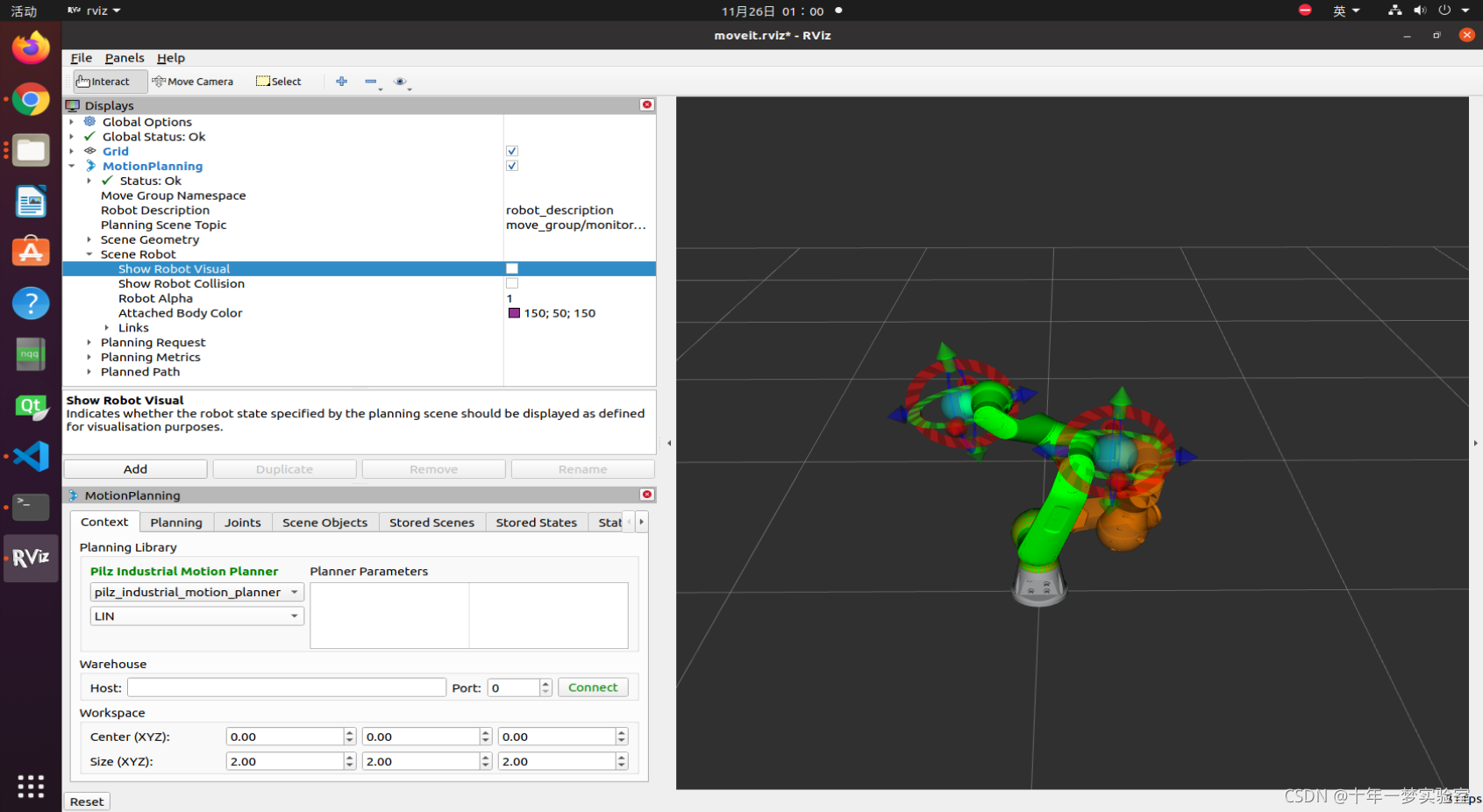The image size is (1483, 812).
Task: Activate the Move Camera tool
Action: coord(193,82)
